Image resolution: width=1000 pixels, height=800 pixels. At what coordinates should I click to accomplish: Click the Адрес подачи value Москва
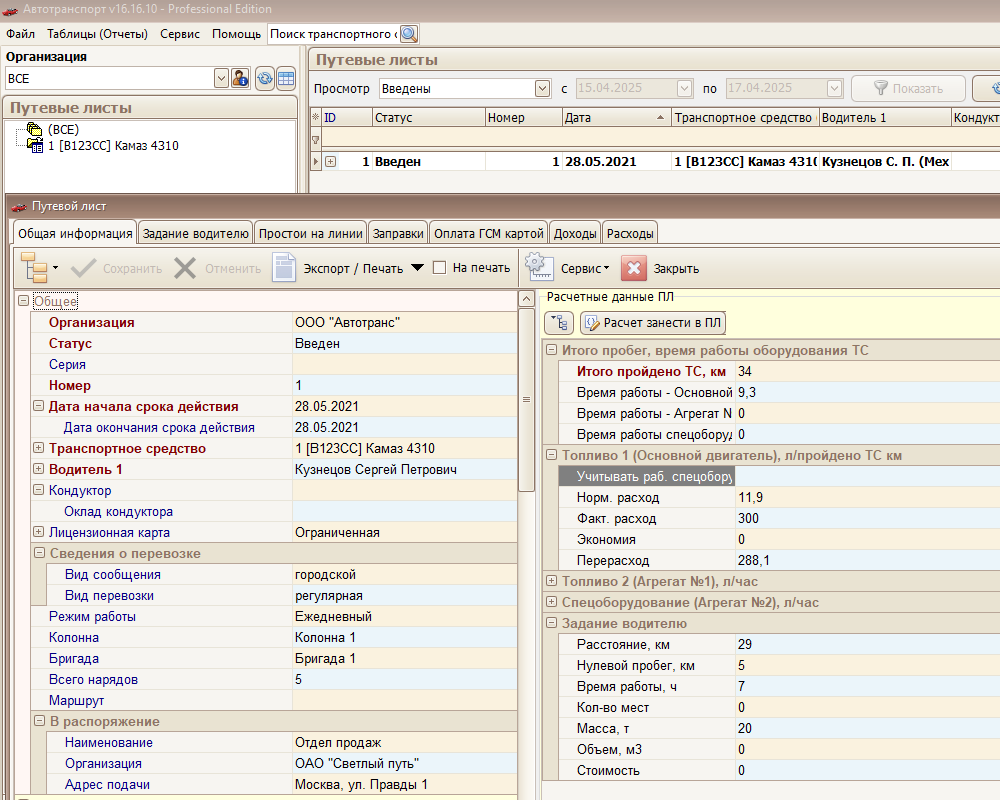pos(405,784)
